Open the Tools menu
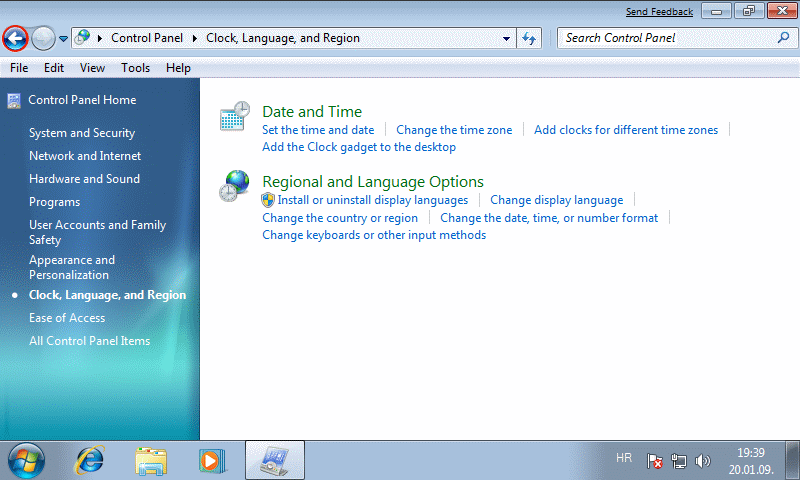The height and width of the screenshot is (480, 800). point(135,68)
